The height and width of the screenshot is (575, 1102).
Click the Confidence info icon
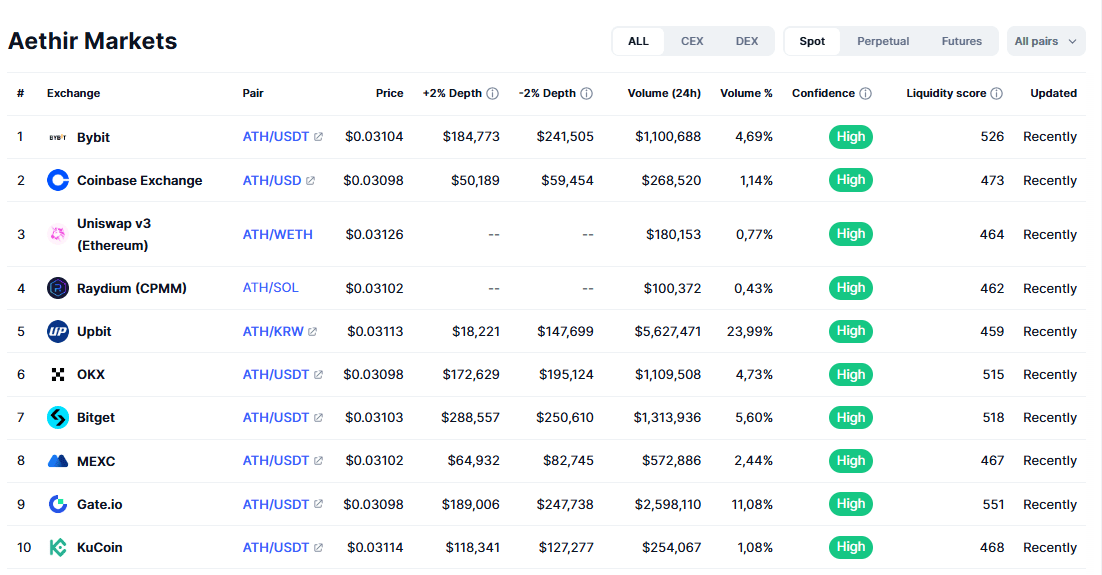(866, 93)
